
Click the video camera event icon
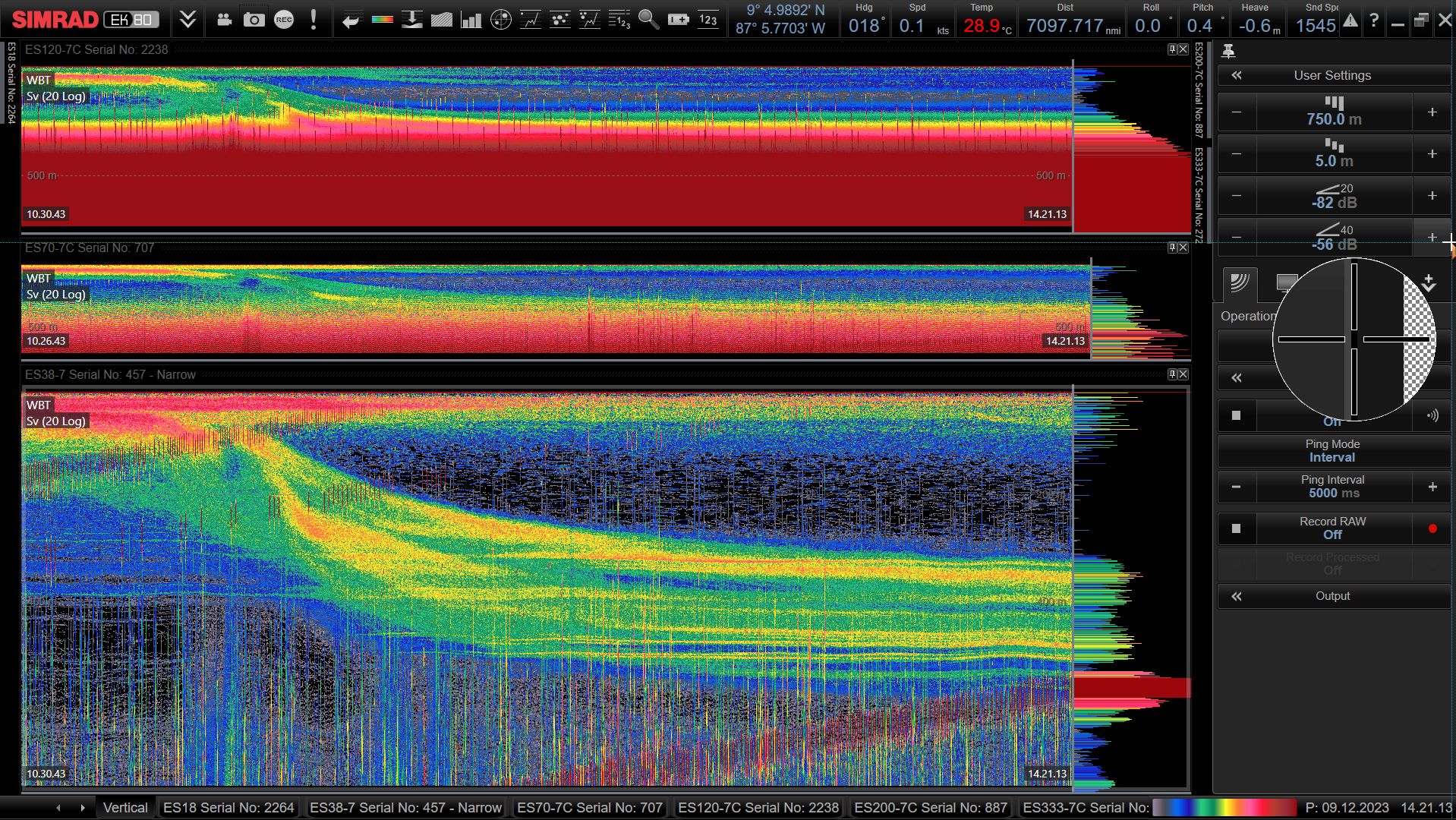224,20
